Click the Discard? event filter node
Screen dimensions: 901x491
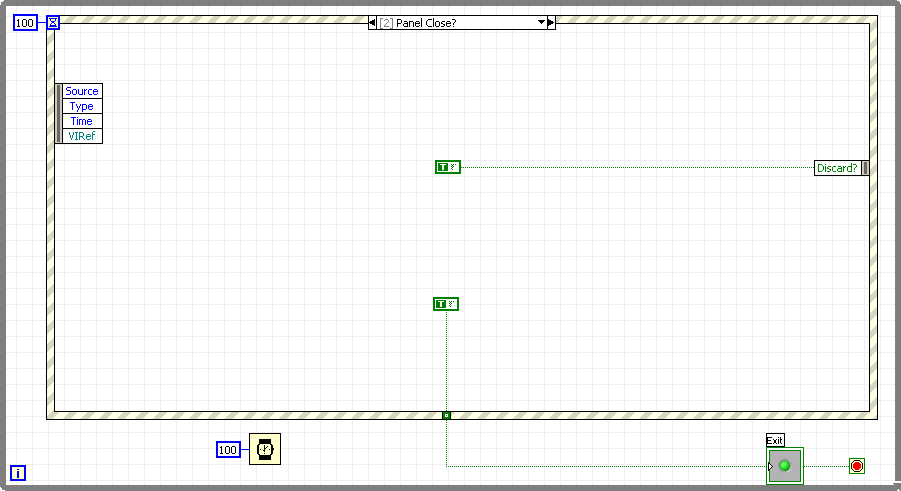pos(838,168)
